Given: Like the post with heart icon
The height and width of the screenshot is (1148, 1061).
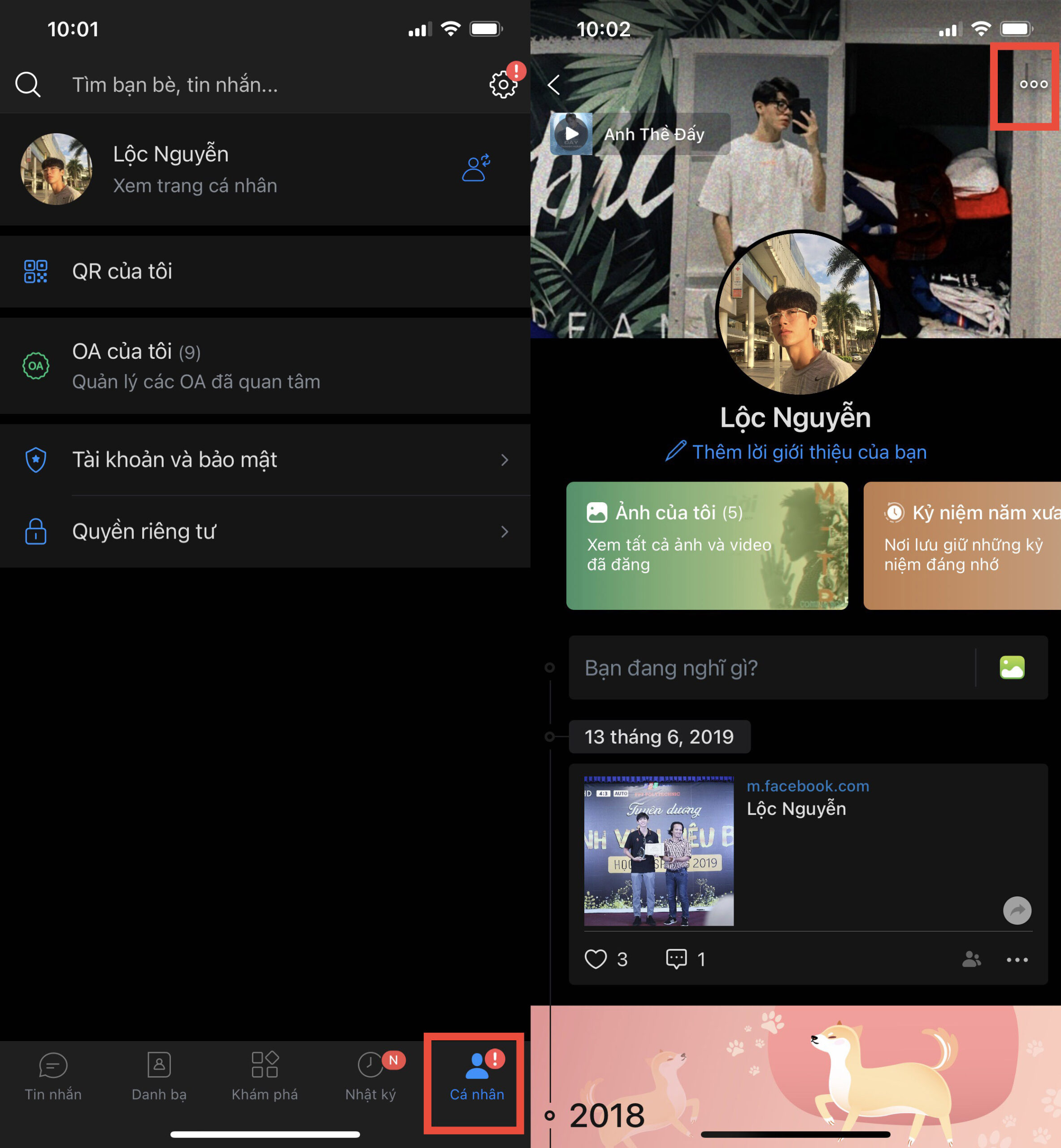Looking at the screenshot, I should coord(596,959).
